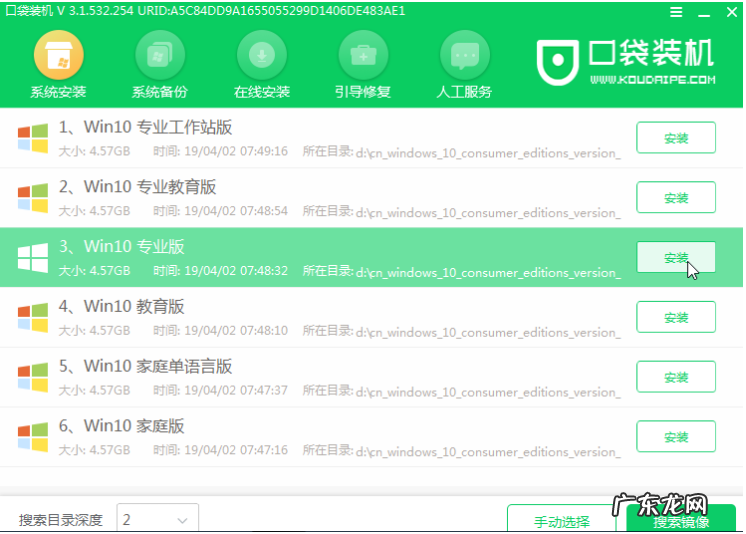The height and width of the screenshot is (534, 746).
Task: Click the 搜索镜像 button
Action: pos(681,519)
